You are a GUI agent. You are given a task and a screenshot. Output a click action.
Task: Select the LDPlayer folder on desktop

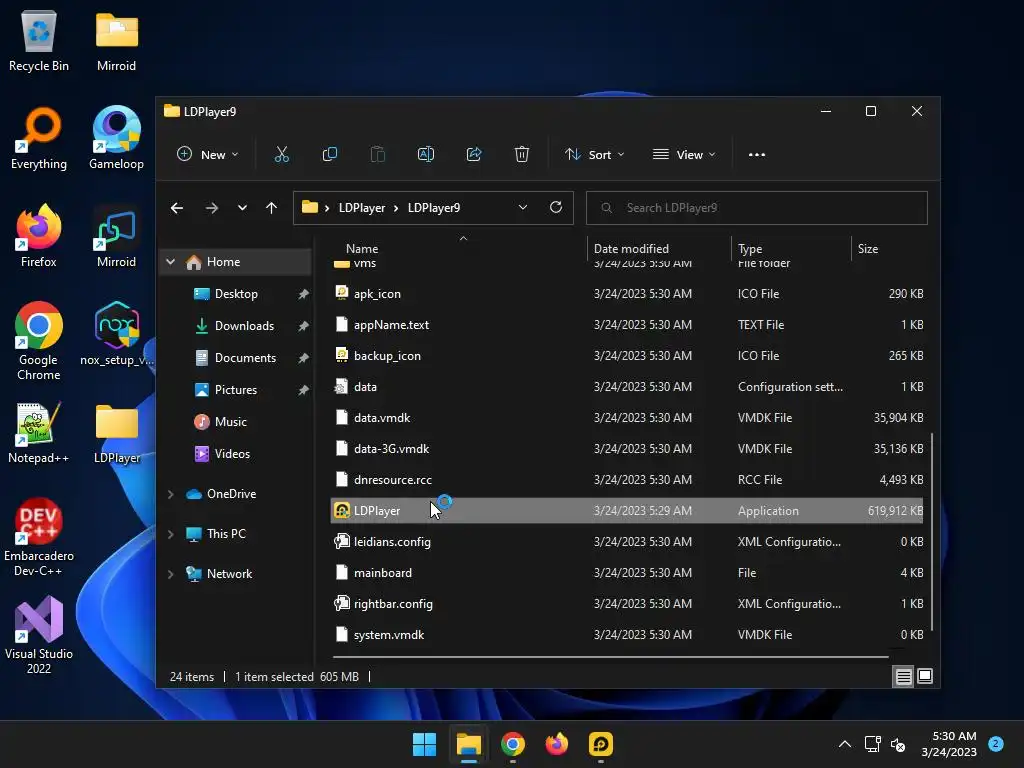[x=116, y=433]
